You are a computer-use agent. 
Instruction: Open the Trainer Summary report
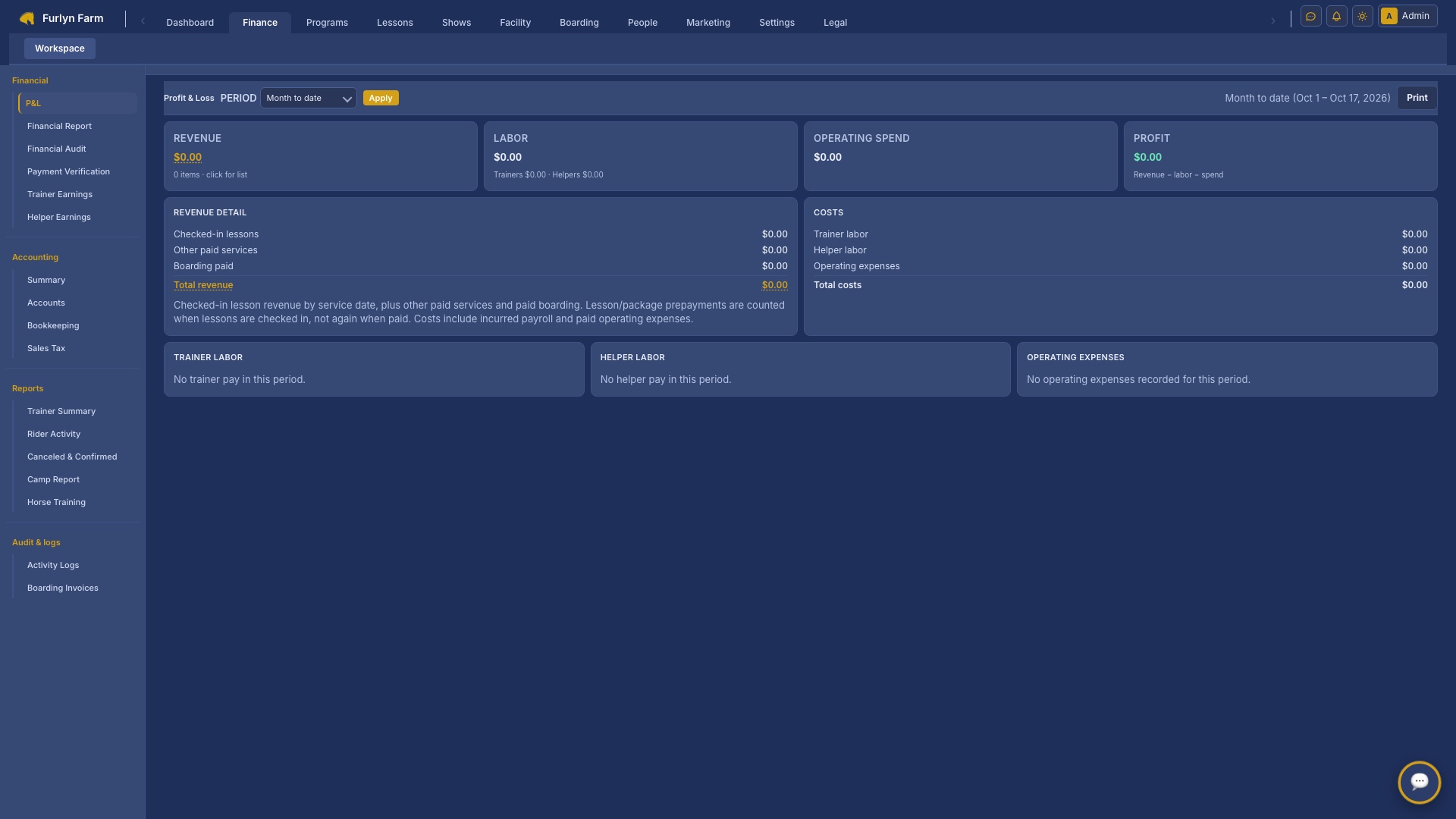point(76,411)
